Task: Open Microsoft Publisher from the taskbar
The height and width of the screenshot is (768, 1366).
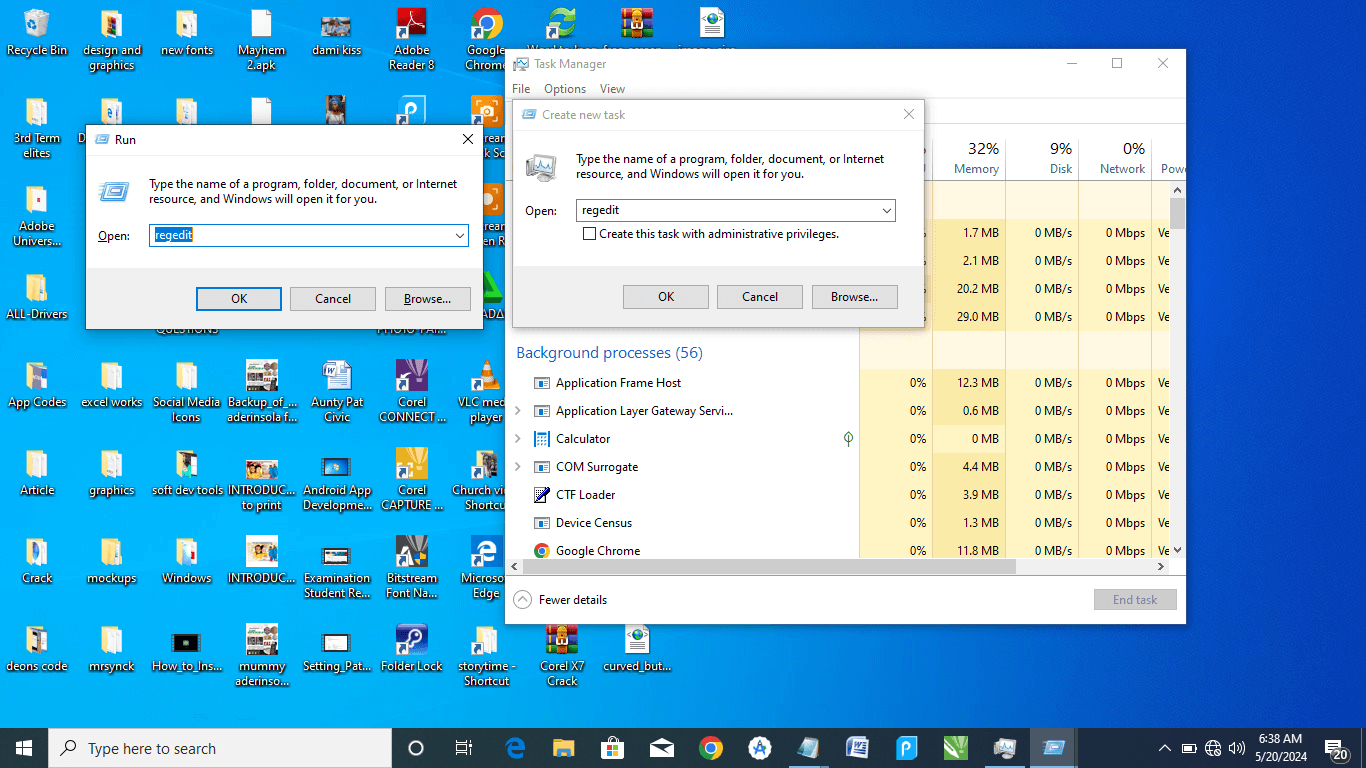Action: pos(905,748)
